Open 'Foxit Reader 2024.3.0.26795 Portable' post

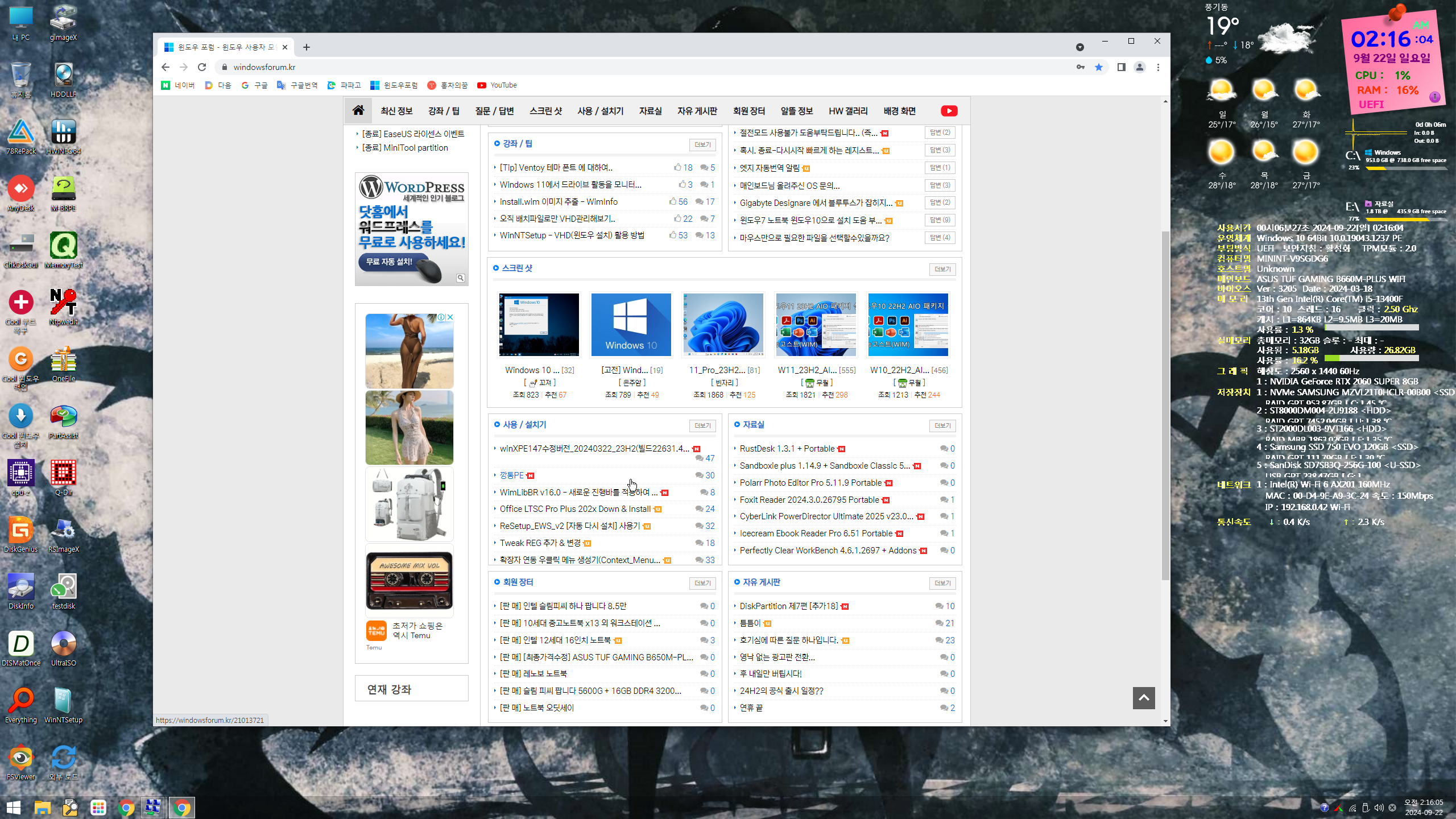809,500
